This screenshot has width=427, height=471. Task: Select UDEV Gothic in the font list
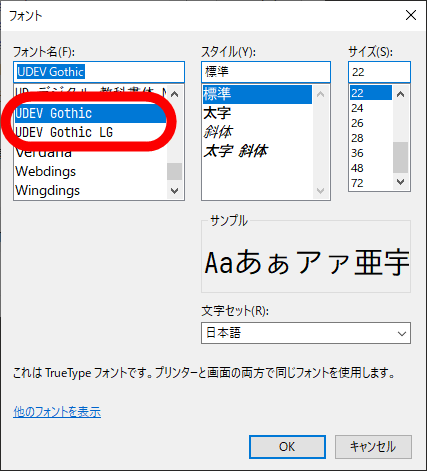coord(90,113)
